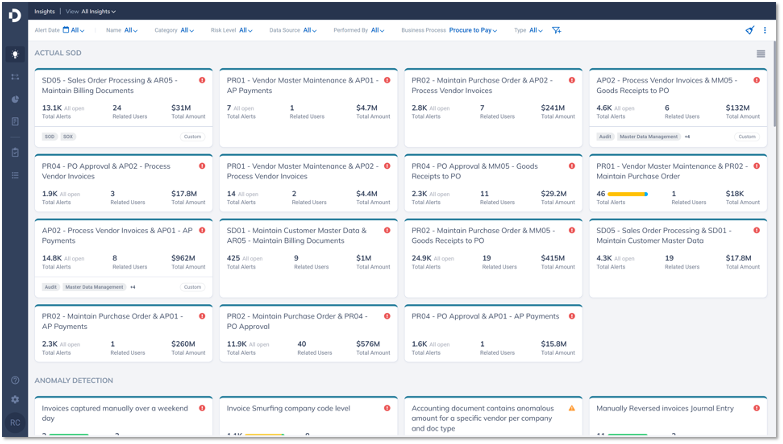Screen dimensions: 783x444
Task: Open PR02 Maintain Purchase Order & PR04 card
Action: [309, 334]
